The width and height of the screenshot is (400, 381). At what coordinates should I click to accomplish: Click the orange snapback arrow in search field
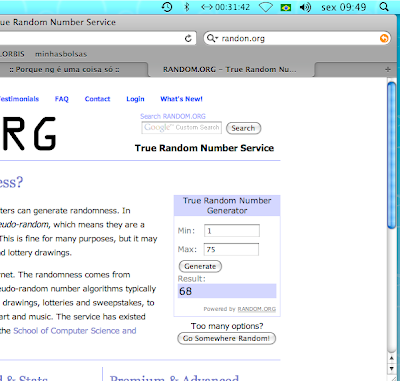384,38
